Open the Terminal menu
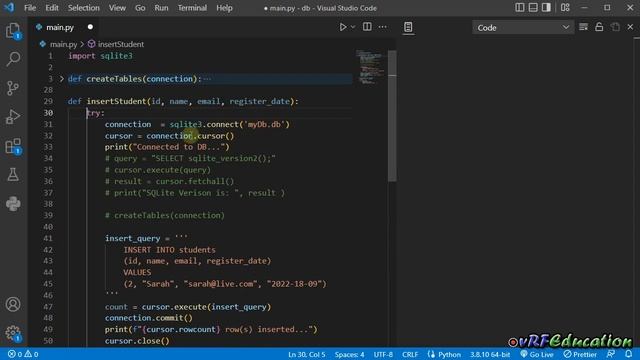This screenshot has height=360, width=640. (x=192, y=8)
